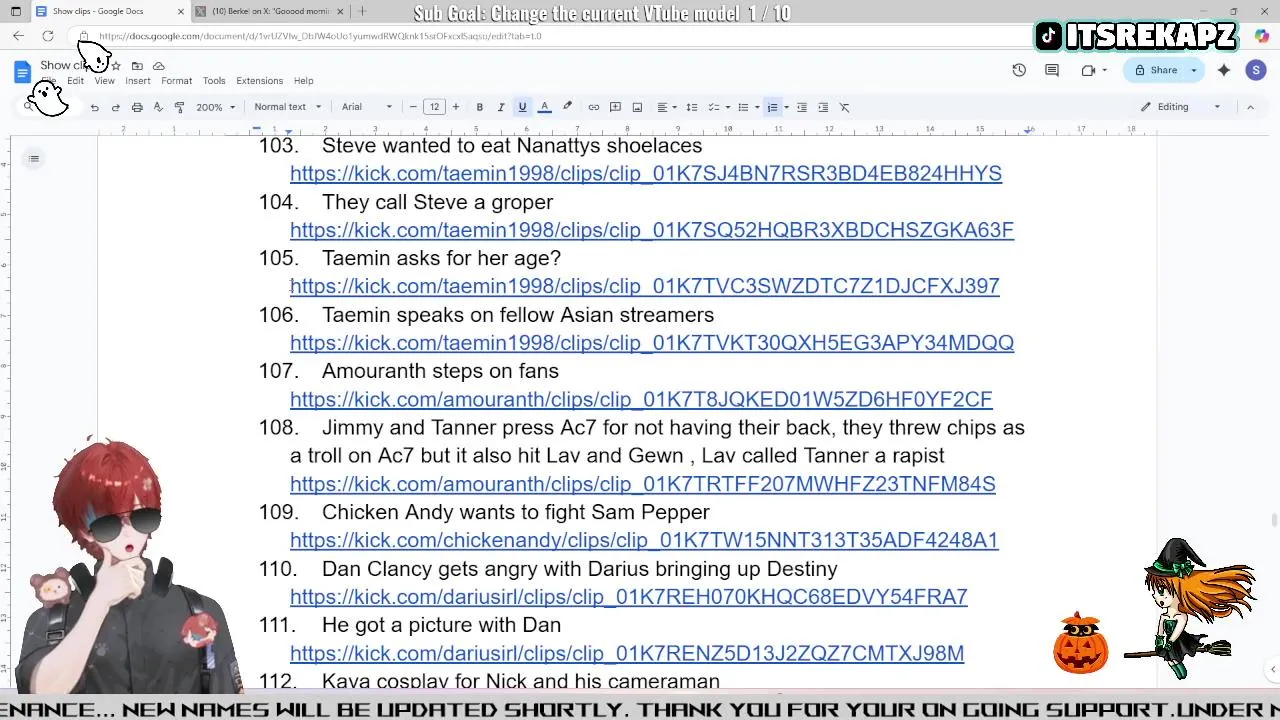Screen dimensions: 1280x720
Task: Open the Help menu
Action: coord(304,81)
